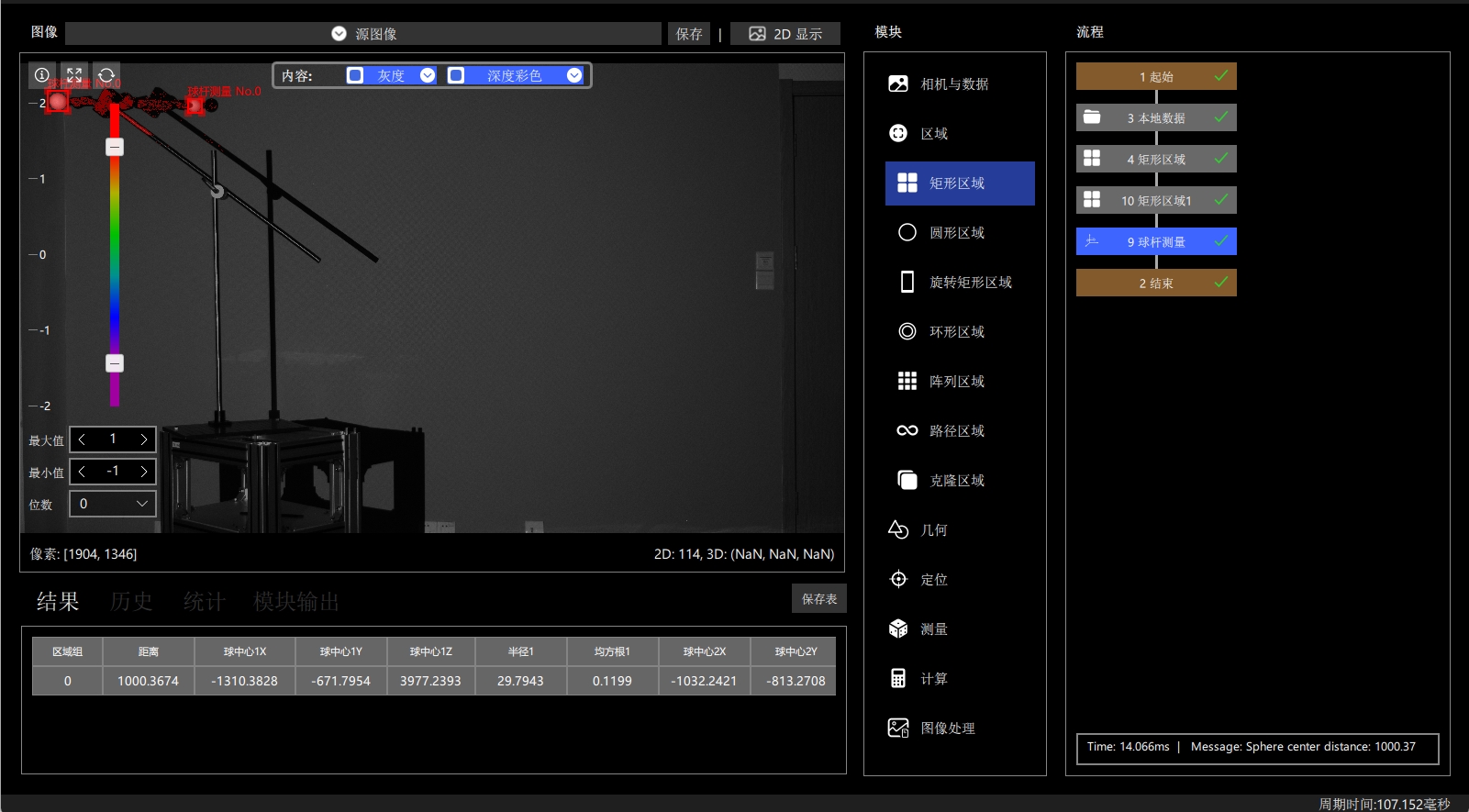This screenshot has height=812, width=1469.
Task: Decrease the 最大值 value with left arrow
Action: (83, 439)
